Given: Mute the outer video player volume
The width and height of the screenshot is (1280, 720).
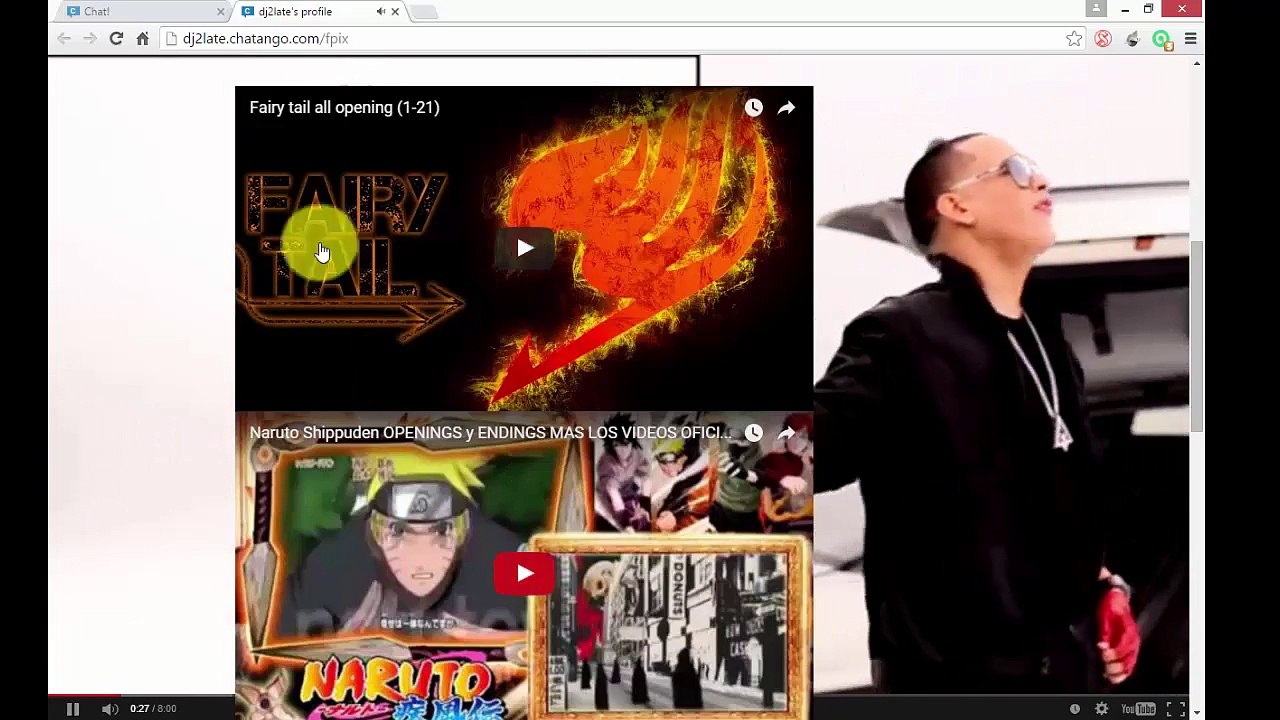Looking at the screenshot, I should [x=110, y=709].
